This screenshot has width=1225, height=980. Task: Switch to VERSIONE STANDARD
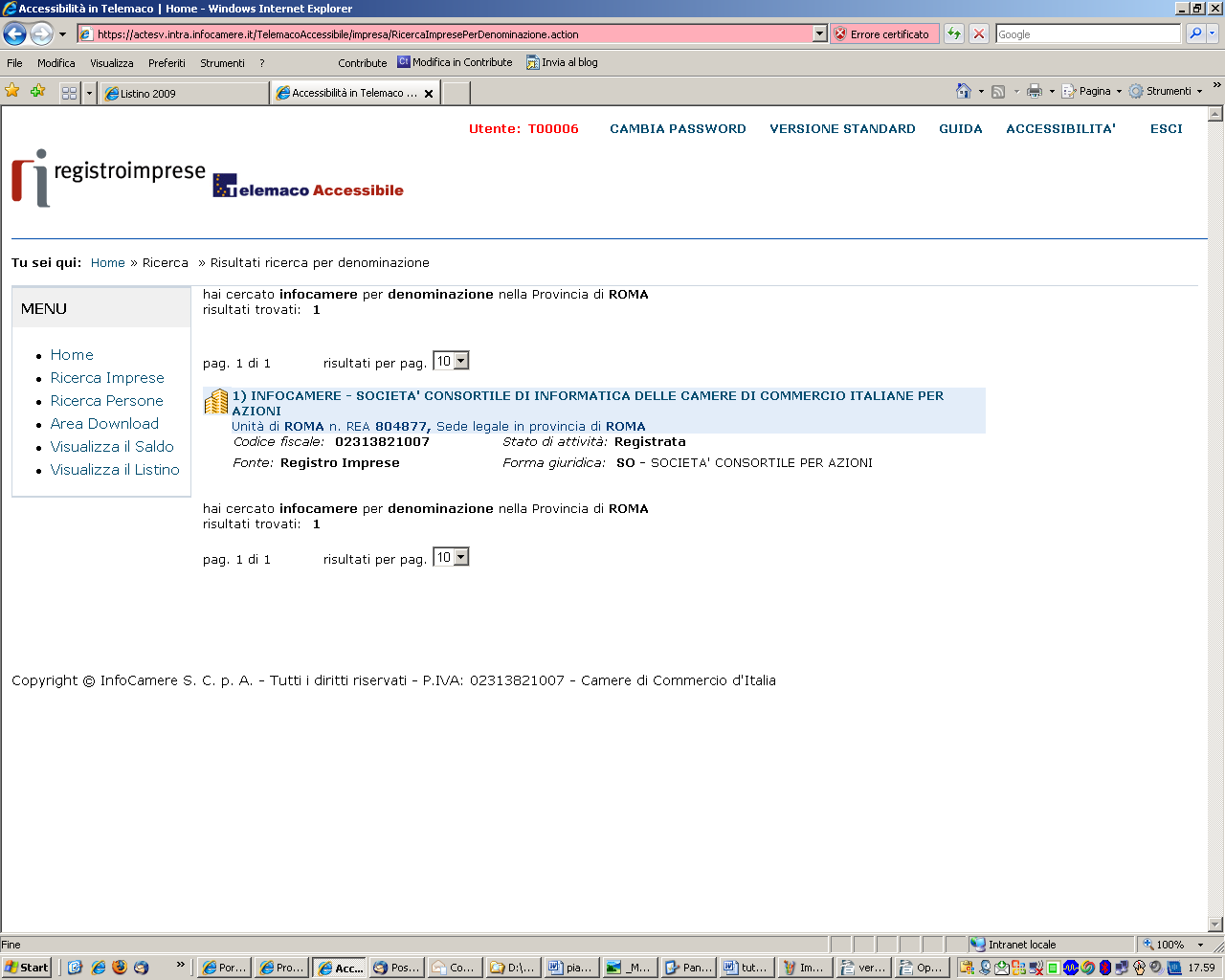click(x=842, y=129)
